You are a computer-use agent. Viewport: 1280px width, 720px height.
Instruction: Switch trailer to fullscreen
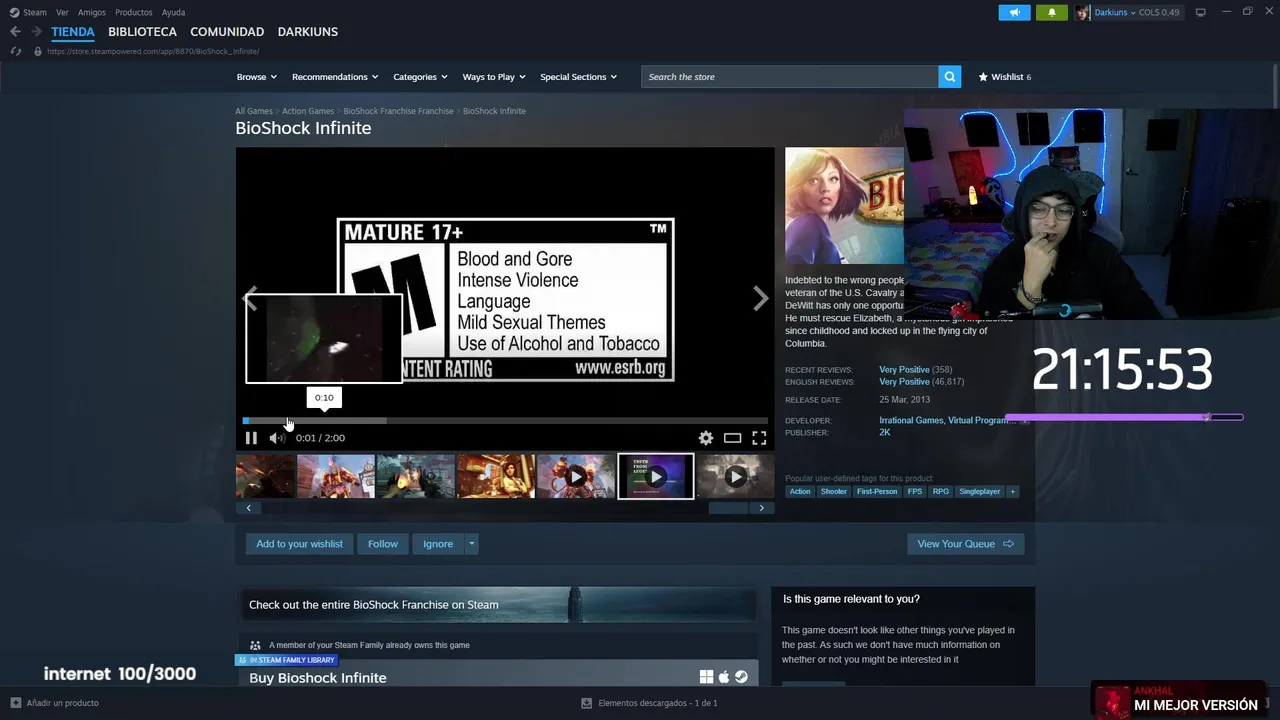coord(759,438)
